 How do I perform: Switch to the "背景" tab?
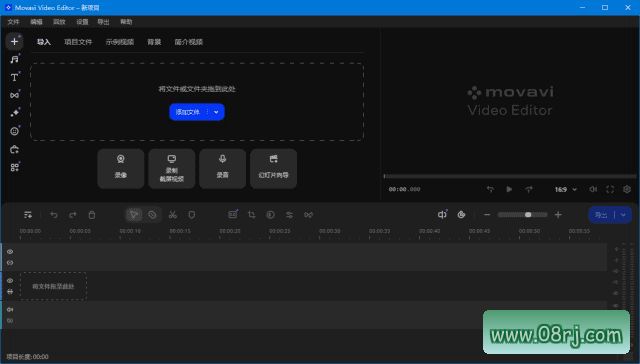coord(154,42)
